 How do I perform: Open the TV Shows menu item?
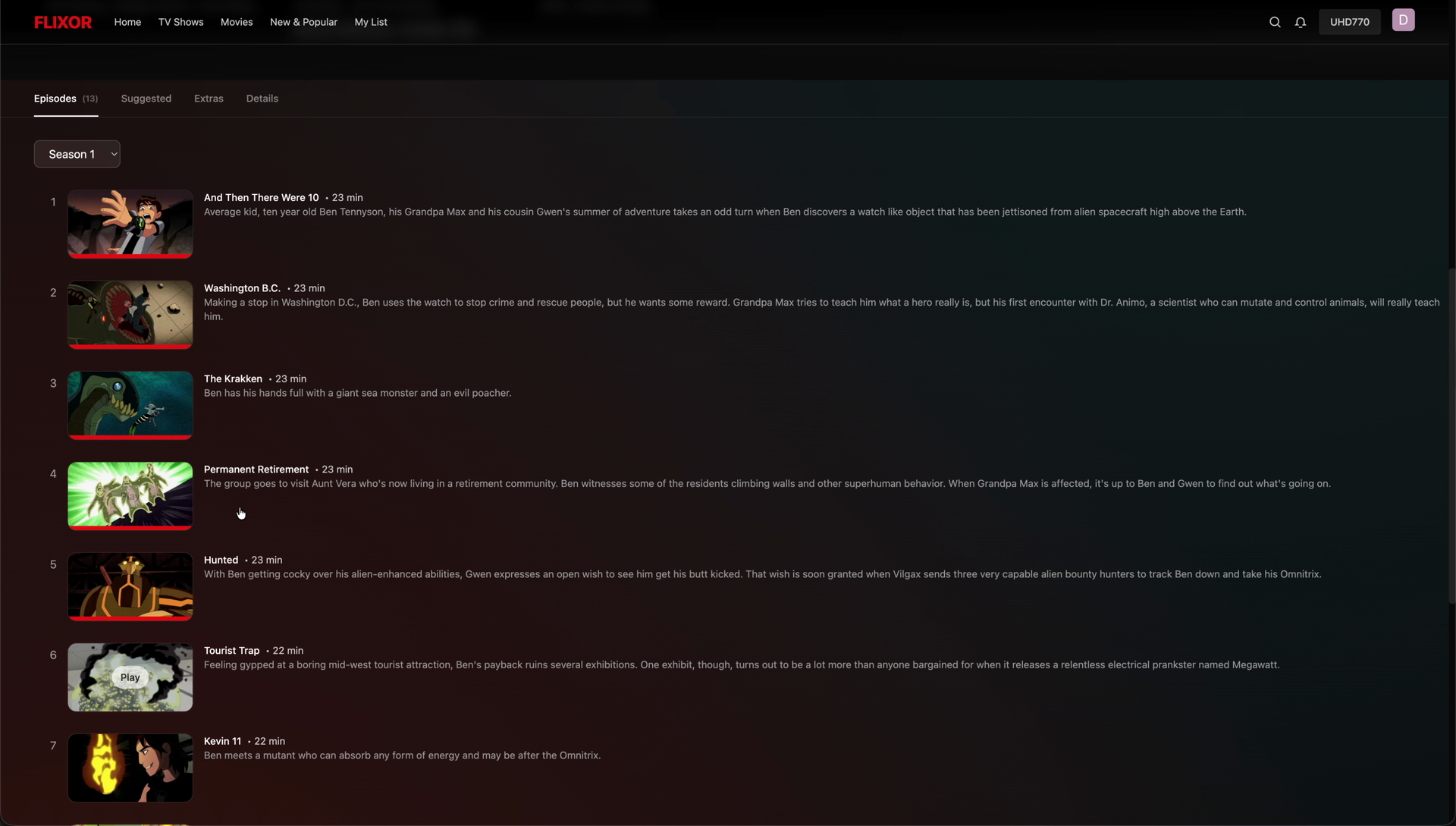180,22
